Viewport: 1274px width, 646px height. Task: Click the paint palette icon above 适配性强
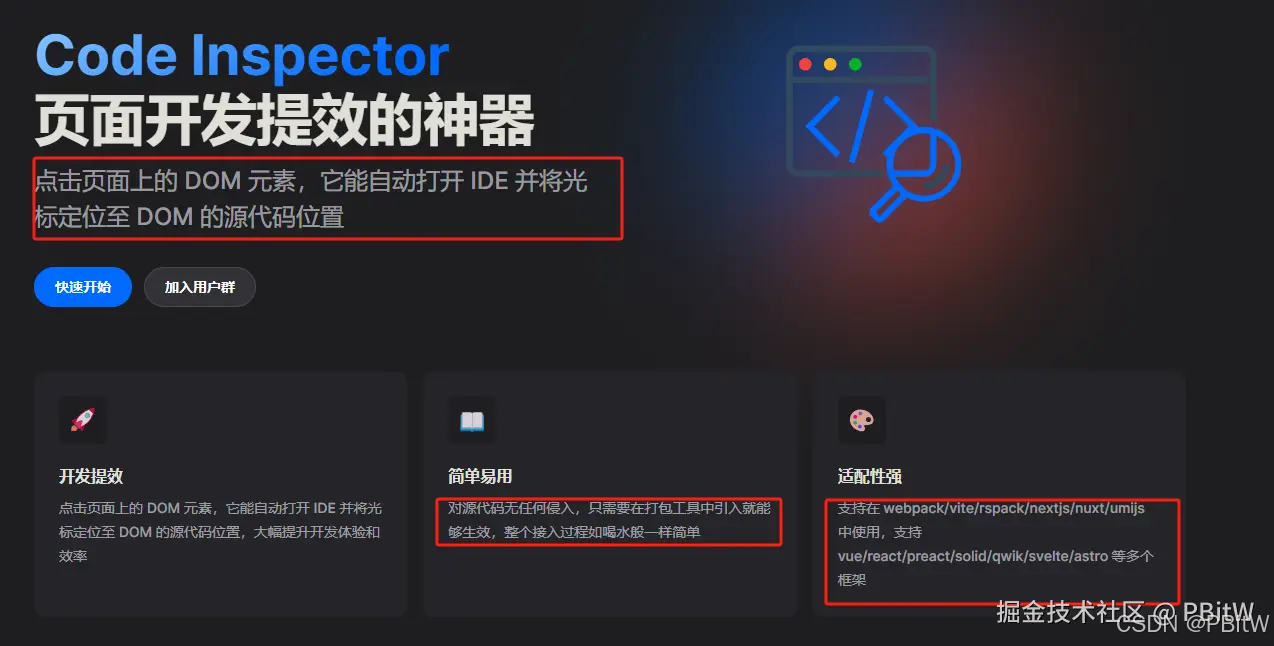(x=862, y=421)
